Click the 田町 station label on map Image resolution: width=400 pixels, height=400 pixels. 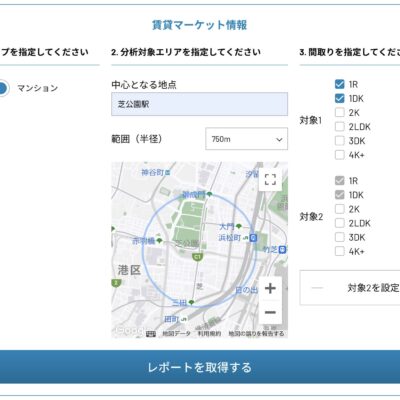coord(172,319)
